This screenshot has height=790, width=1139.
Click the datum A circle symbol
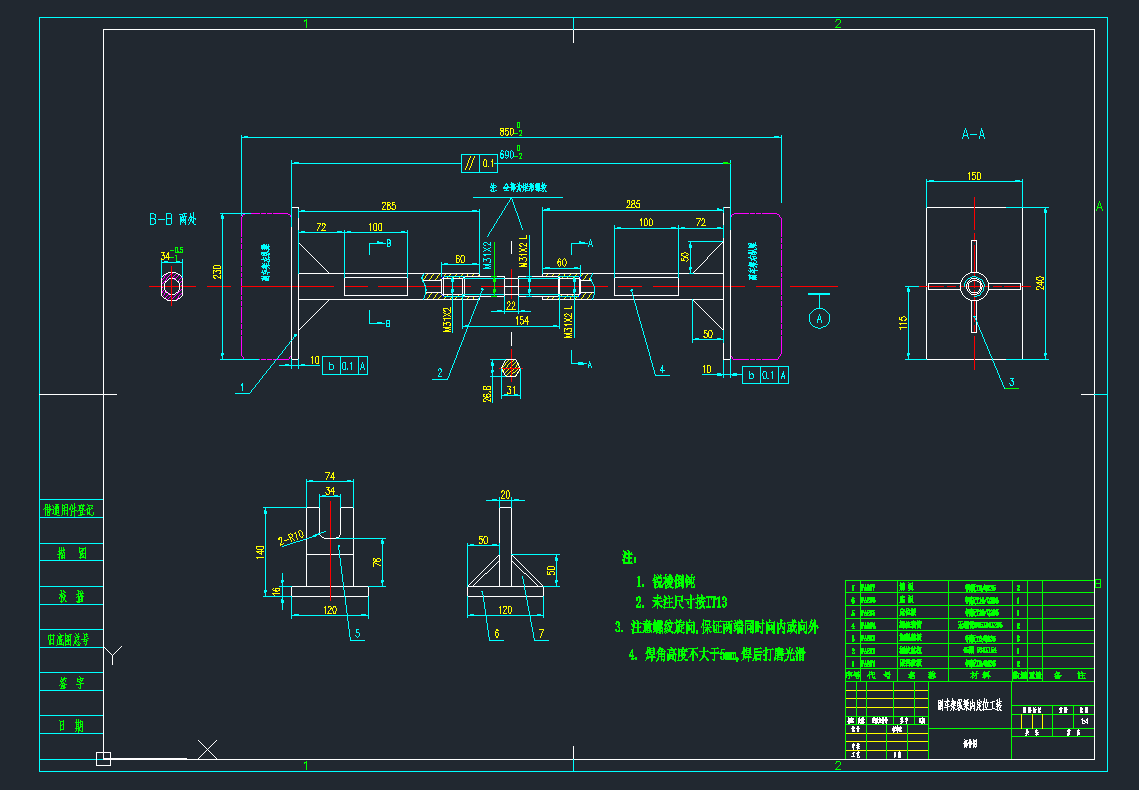click(821, 318)
